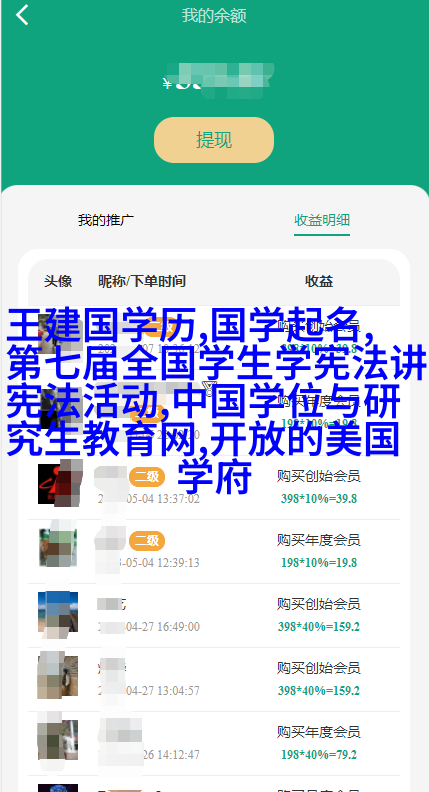The width and height of the screenshot is (429, 792).
Task: Select the 198*40%=79.2 earnings amount
Action: point(319,755)
